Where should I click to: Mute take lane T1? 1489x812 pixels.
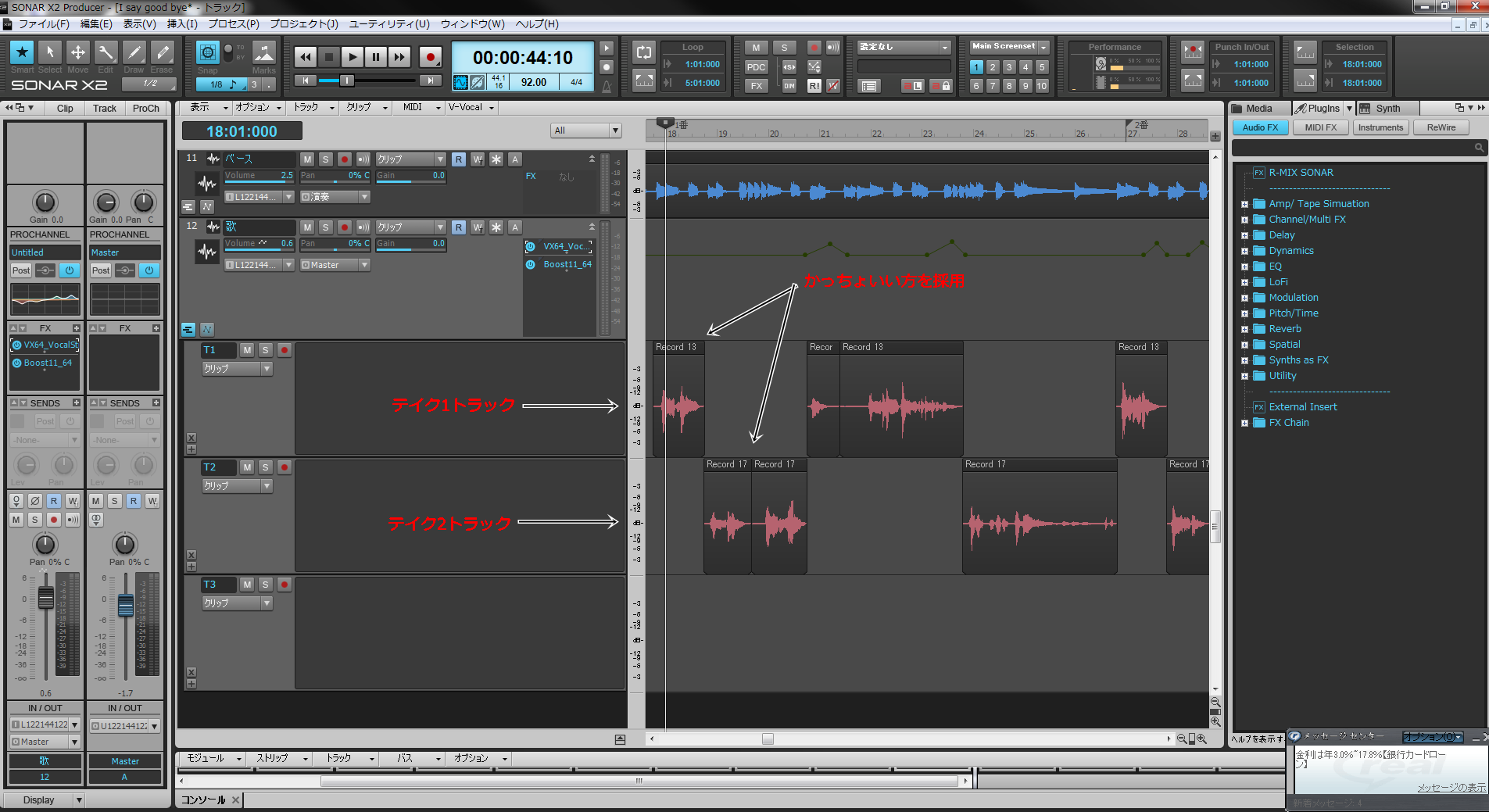coord(247,350)
